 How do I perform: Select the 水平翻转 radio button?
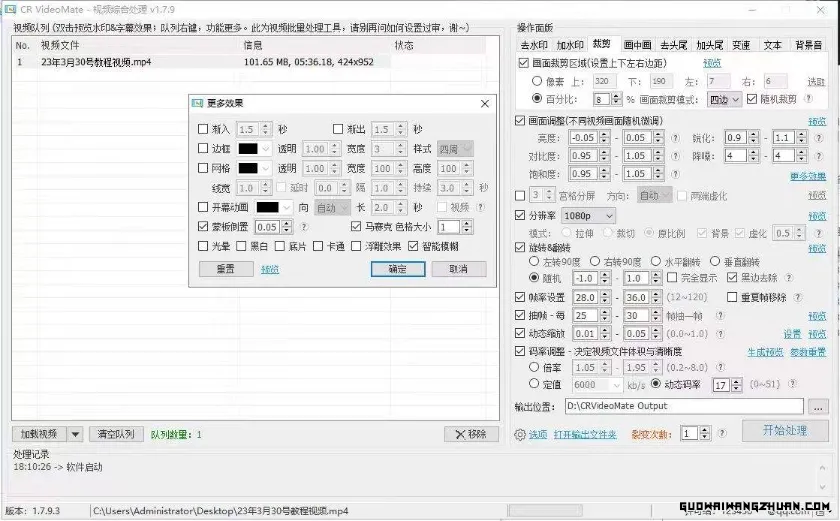coord(656,261)
